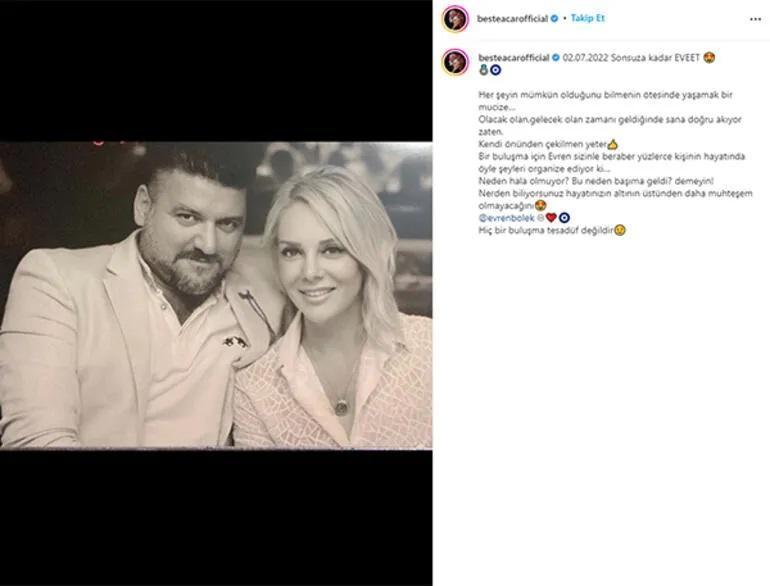
Task: Open the three-dot more options menu
Action: click(x=755, y=19)
